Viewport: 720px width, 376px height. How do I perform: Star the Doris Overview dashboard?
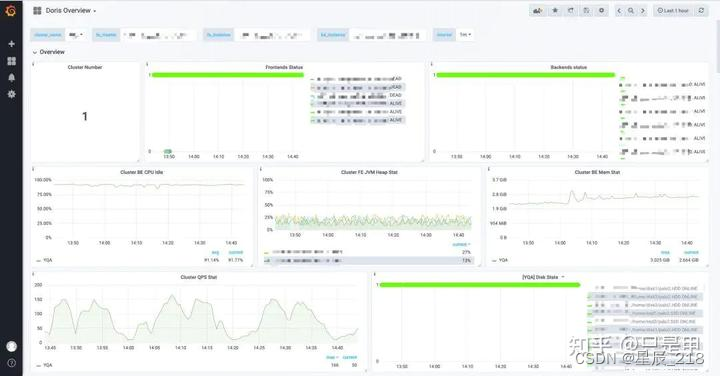pos(555,11)
